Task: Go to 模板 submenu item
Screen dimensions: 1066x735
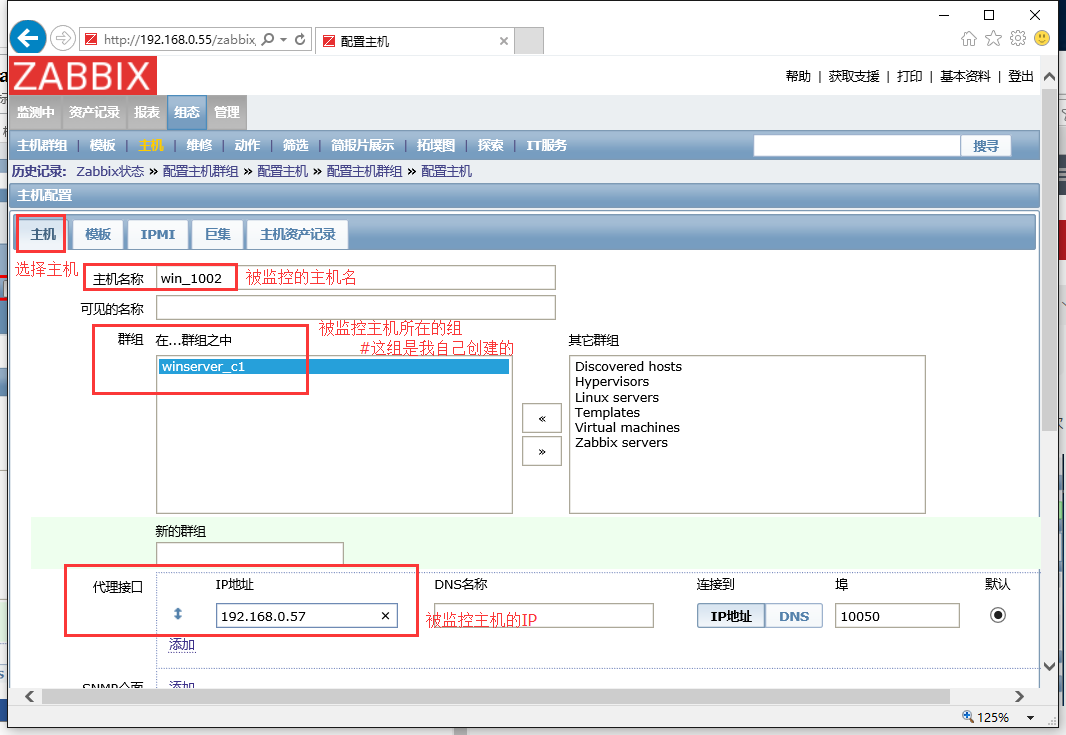Action: click(103, 146)
